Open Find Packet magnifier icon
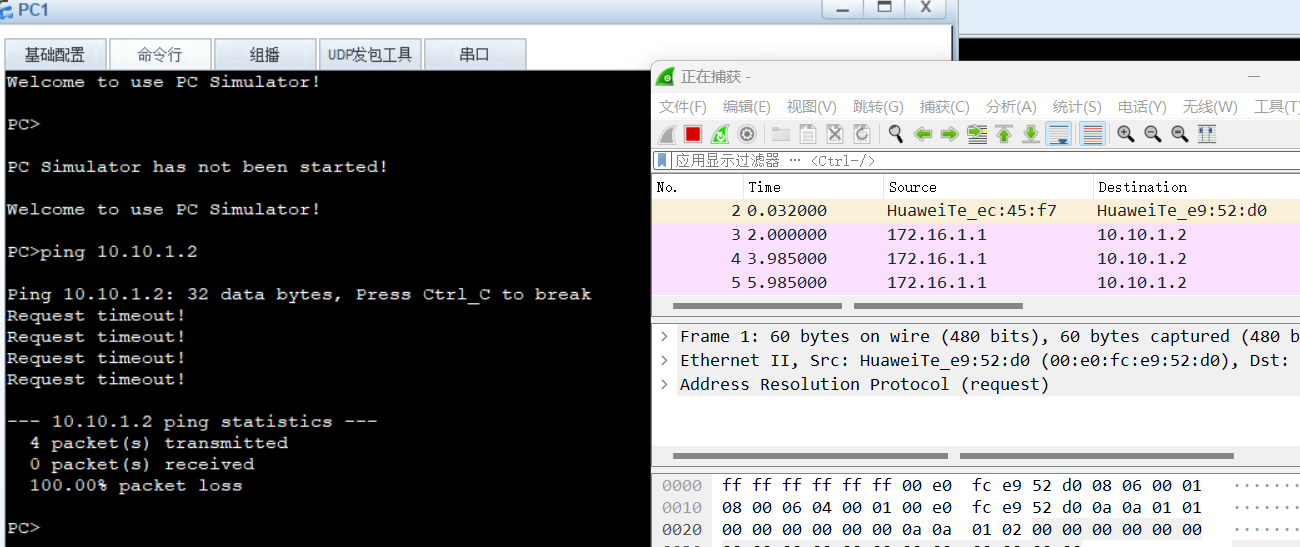The height and width of the screenshot is (547, 1300). 896,134
